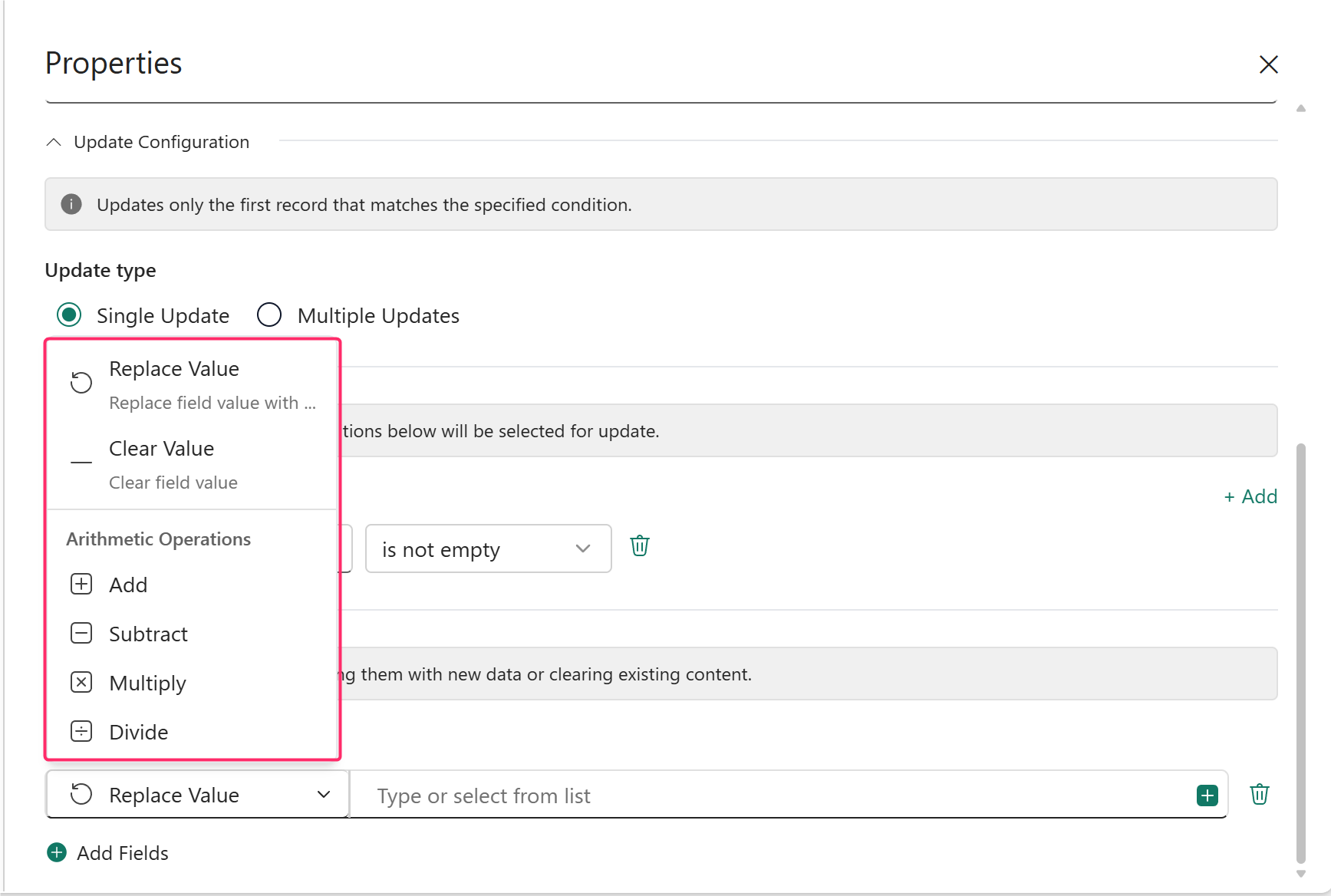The image size is (1331, 896).
Task: Click the scrollbar down arrow
Action: click(1301, 874)
